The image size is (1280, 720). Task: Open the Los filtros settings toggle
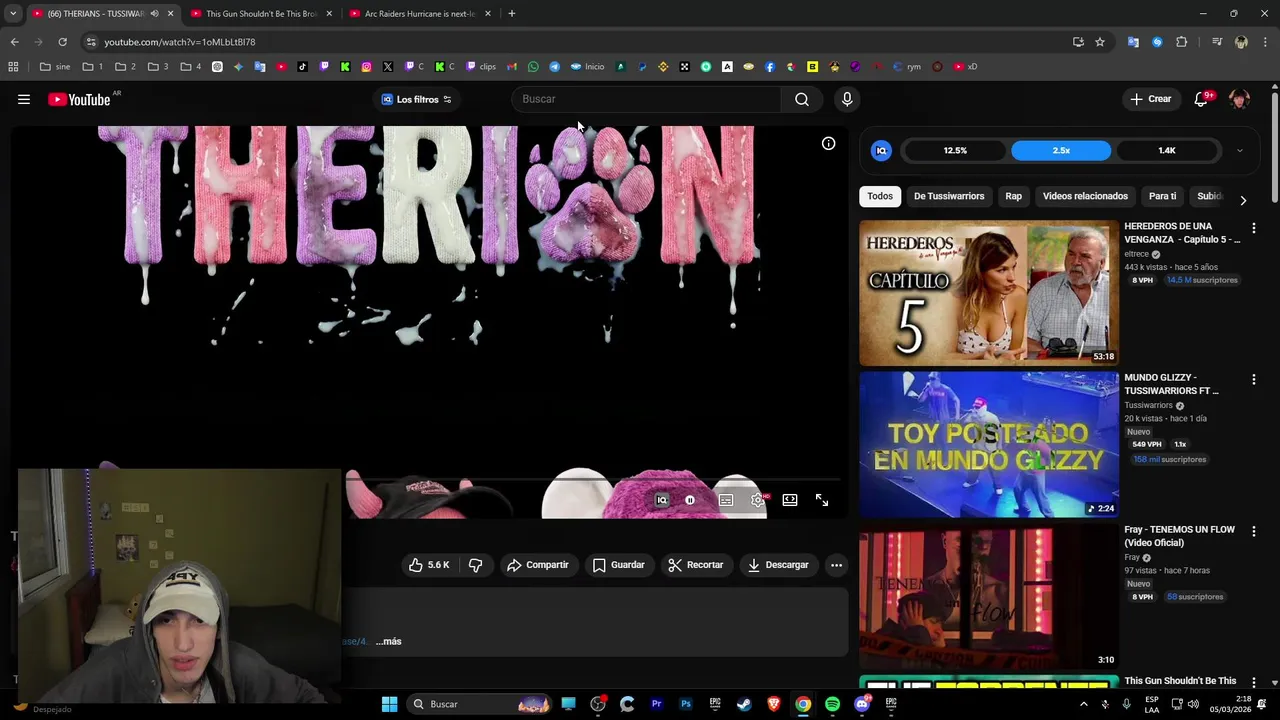pos(447,99)
